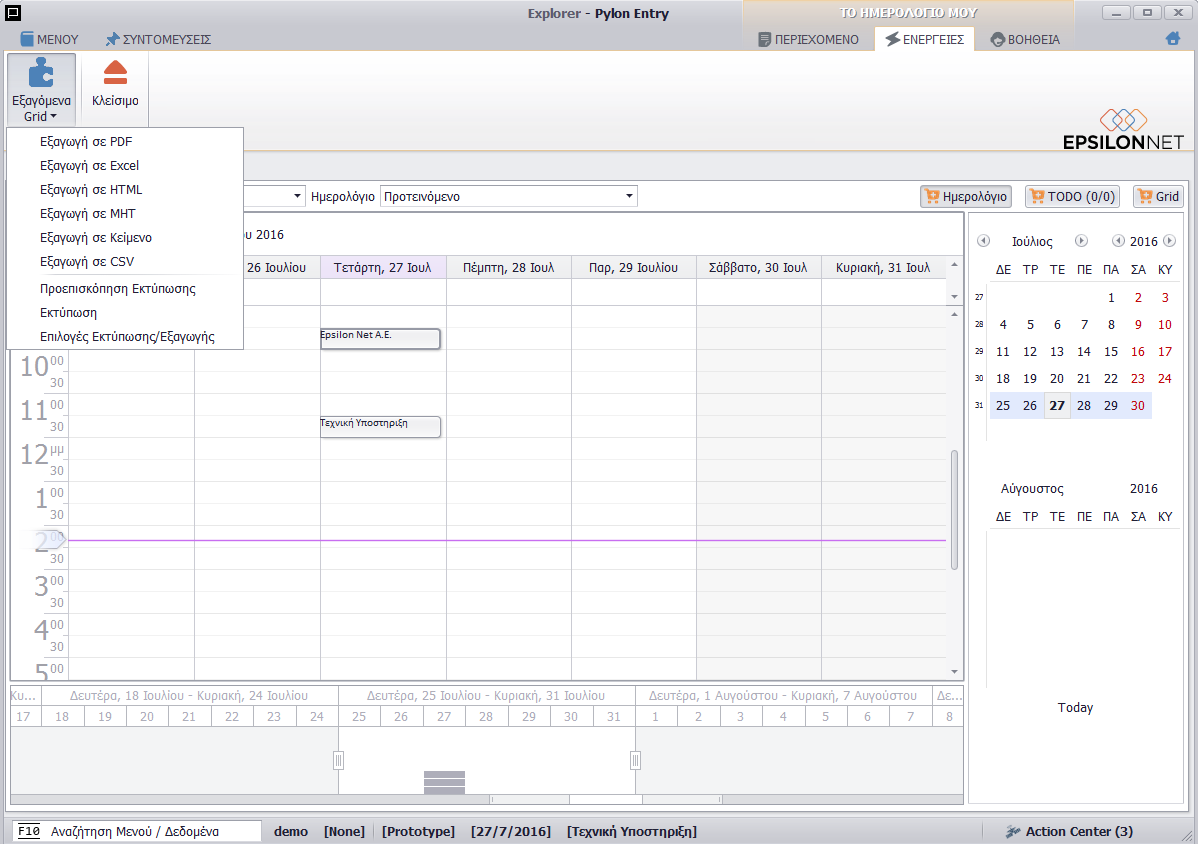This screenshot has width=1198, height=844.
Task: Select week number 29 in mini calendar
Action: (x=979, y=351)
